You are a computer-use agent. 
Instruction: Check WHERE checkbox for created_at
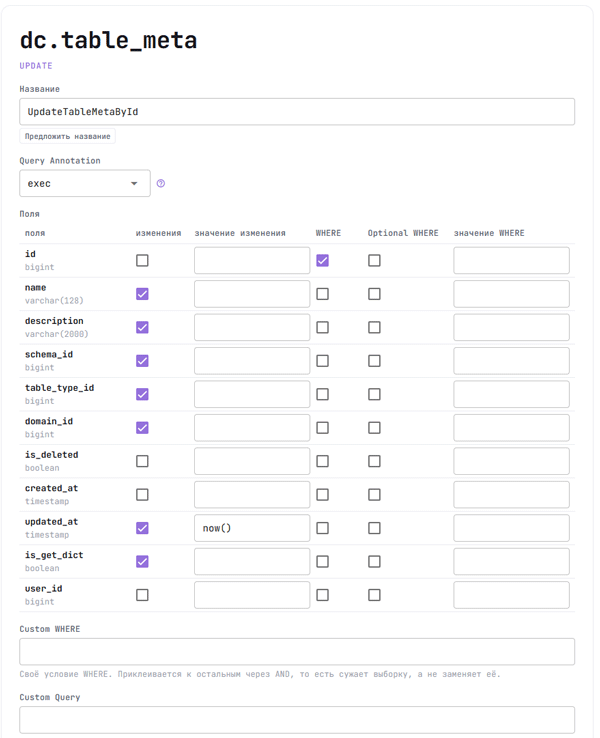[x=322, y=495]
